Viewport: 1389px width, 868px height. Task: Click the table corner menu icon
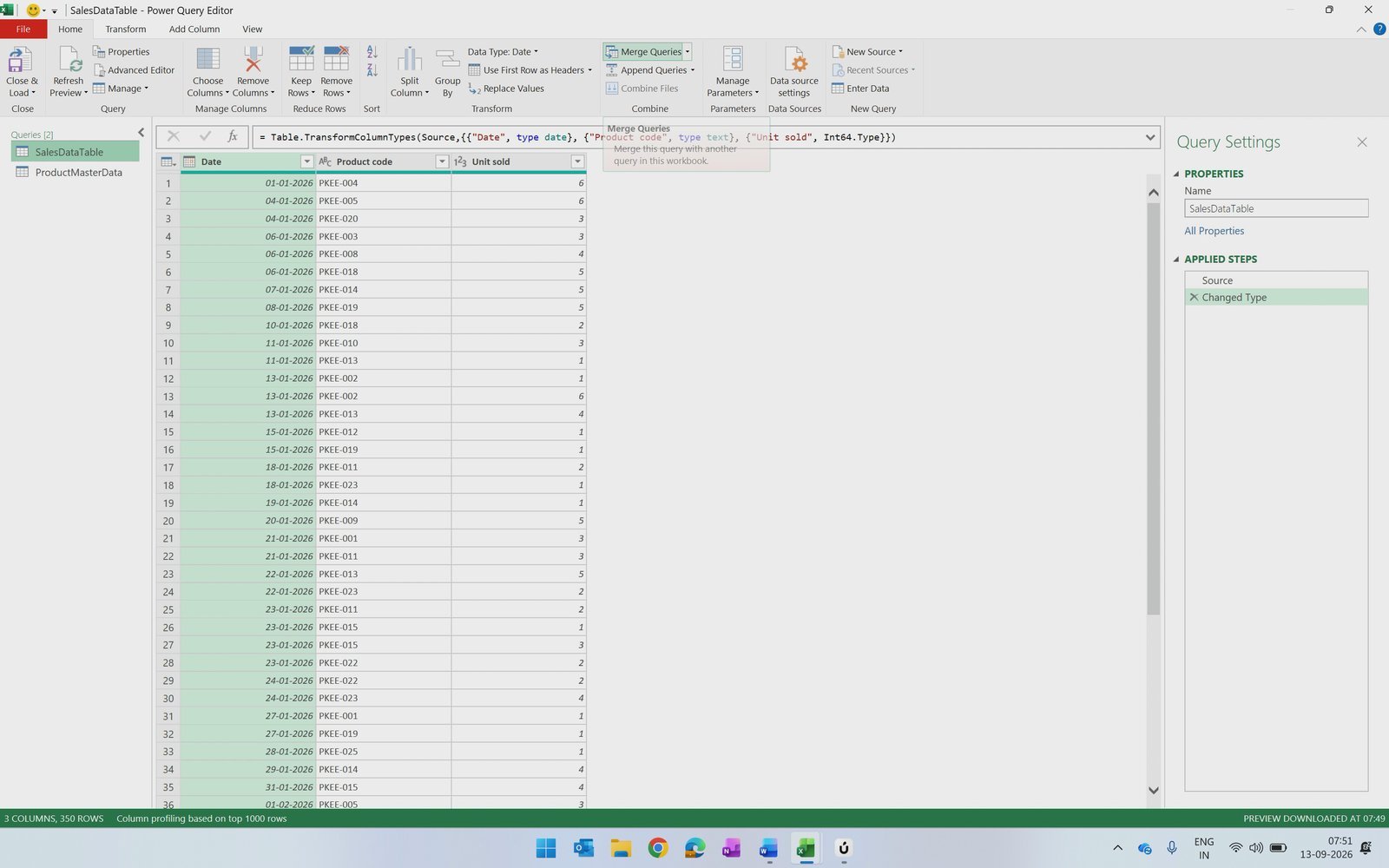point(168,162)
